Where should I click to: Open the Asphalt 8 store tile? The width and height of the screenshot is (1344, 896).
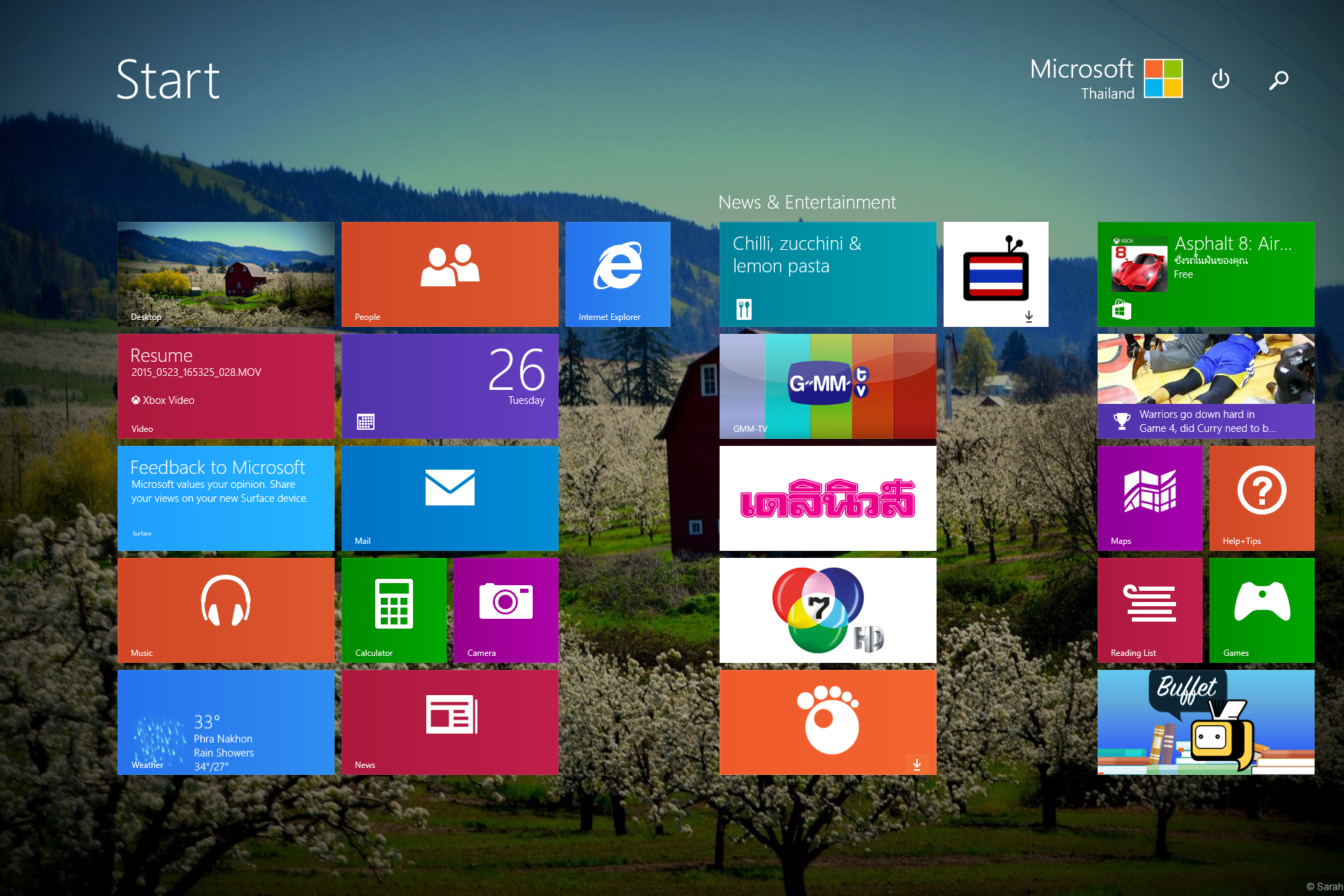point(1205,274)
